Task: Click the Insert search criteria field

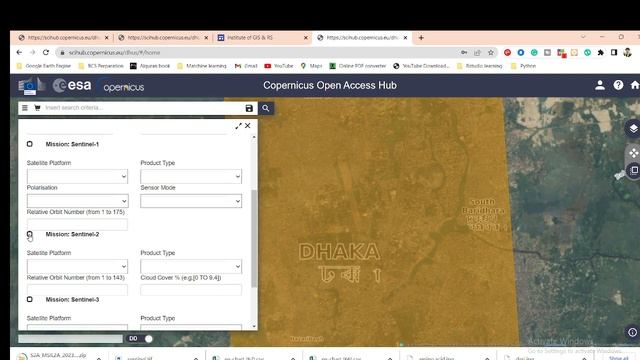Action: click(143, 108)
